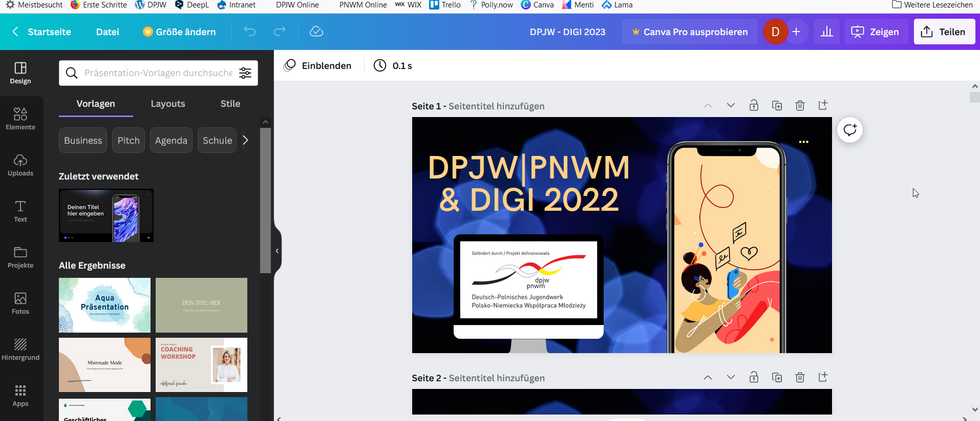Add new page after Seite 2
Image resolution: width=980 pixels, height=421 pixels.
click(x=822, y=377)
